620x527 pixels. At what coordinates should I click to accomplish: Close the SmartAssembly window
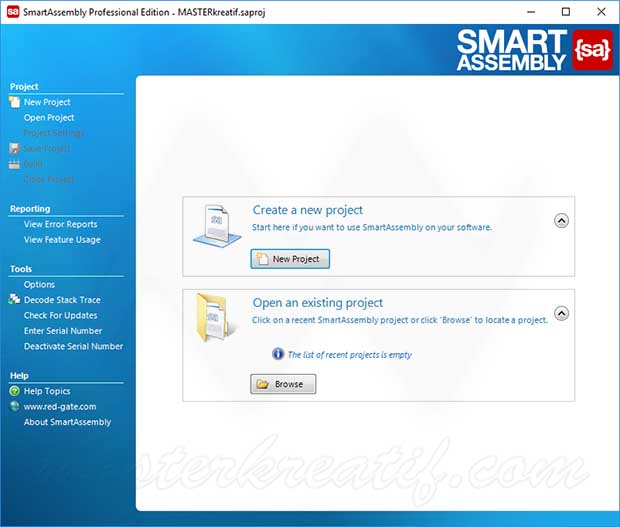click(601, 12)
